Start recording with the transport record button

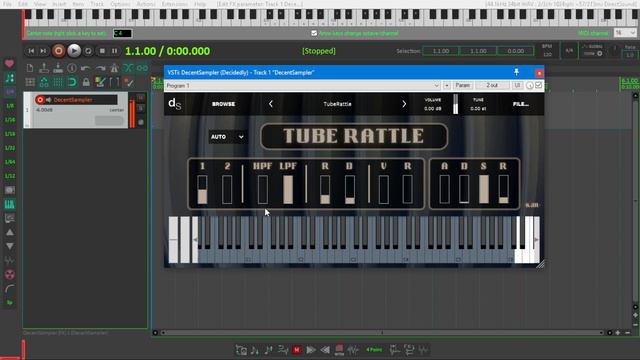[59, 51]
